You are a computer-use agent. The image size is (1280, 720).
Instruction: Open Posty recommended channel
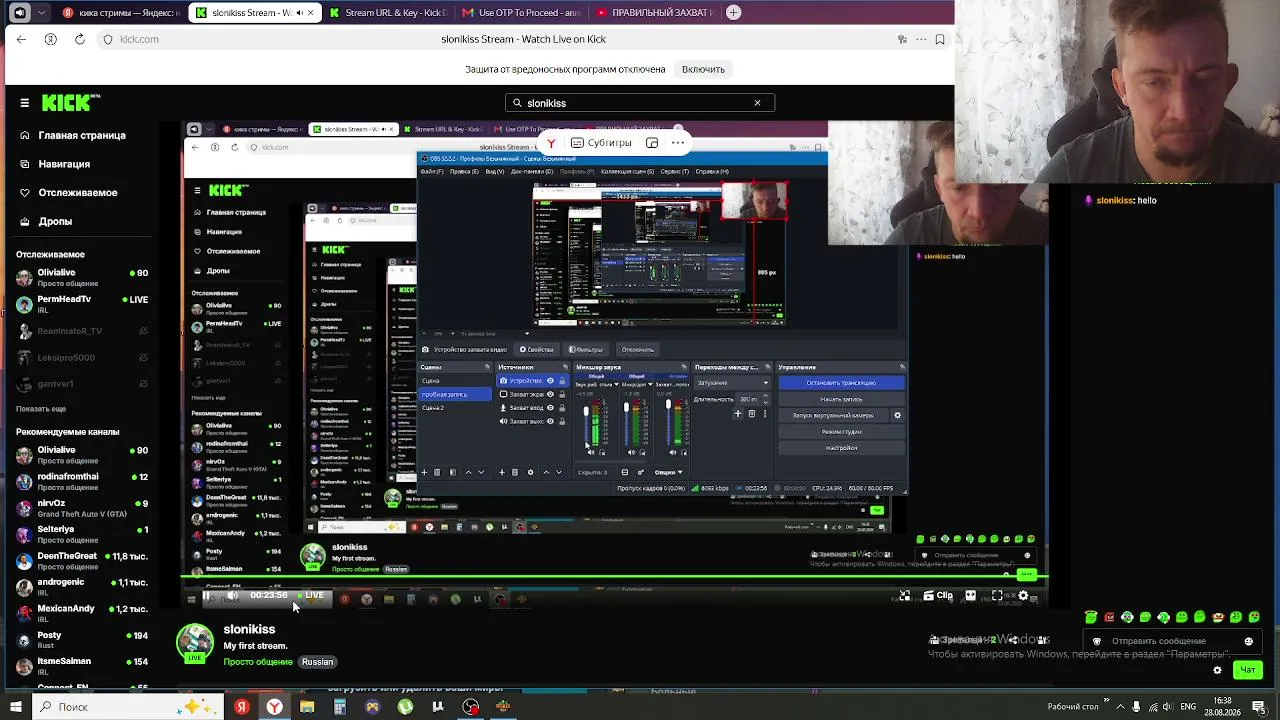pyautogui.click(x=82, y=640)
